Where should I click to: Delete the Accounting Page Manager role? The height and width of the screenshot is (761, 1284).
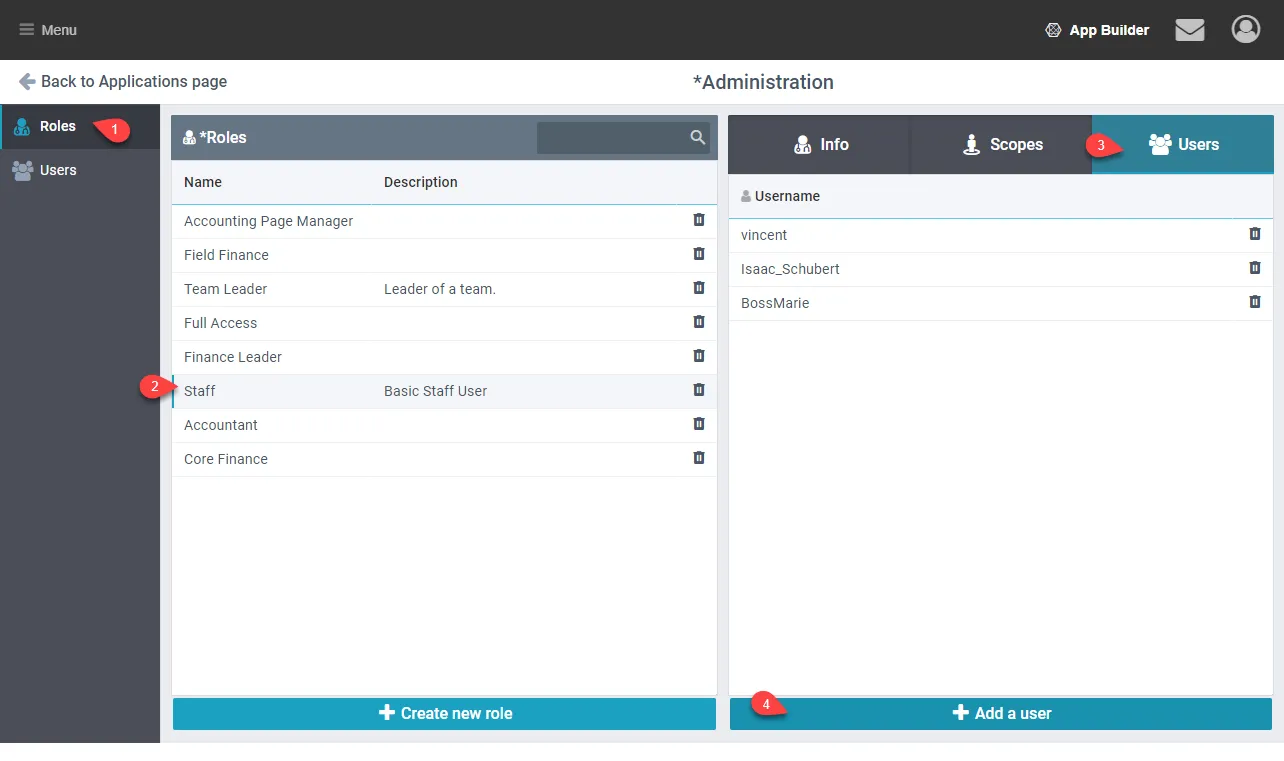699,220
